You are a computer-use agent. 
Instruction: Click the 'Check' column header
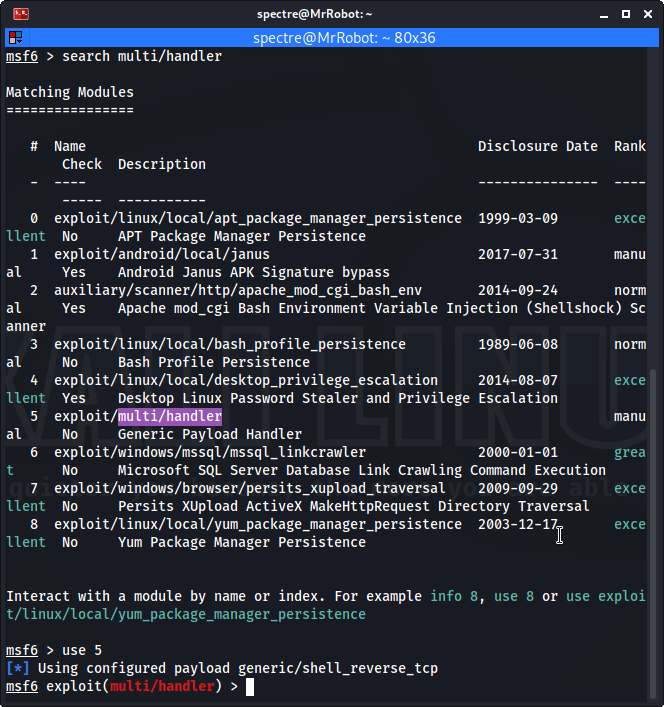click(82, 164)
